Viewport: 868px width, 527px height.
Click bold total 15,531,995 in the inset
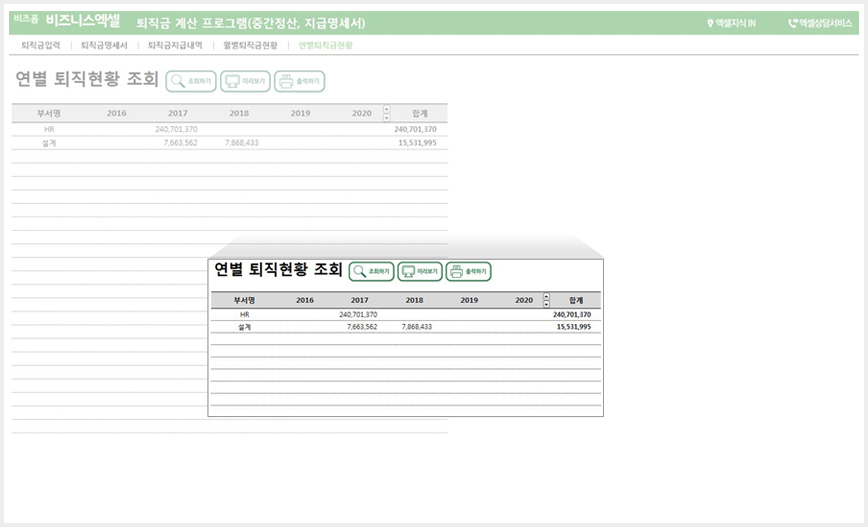pyautogui.click(x=574, y=327)
